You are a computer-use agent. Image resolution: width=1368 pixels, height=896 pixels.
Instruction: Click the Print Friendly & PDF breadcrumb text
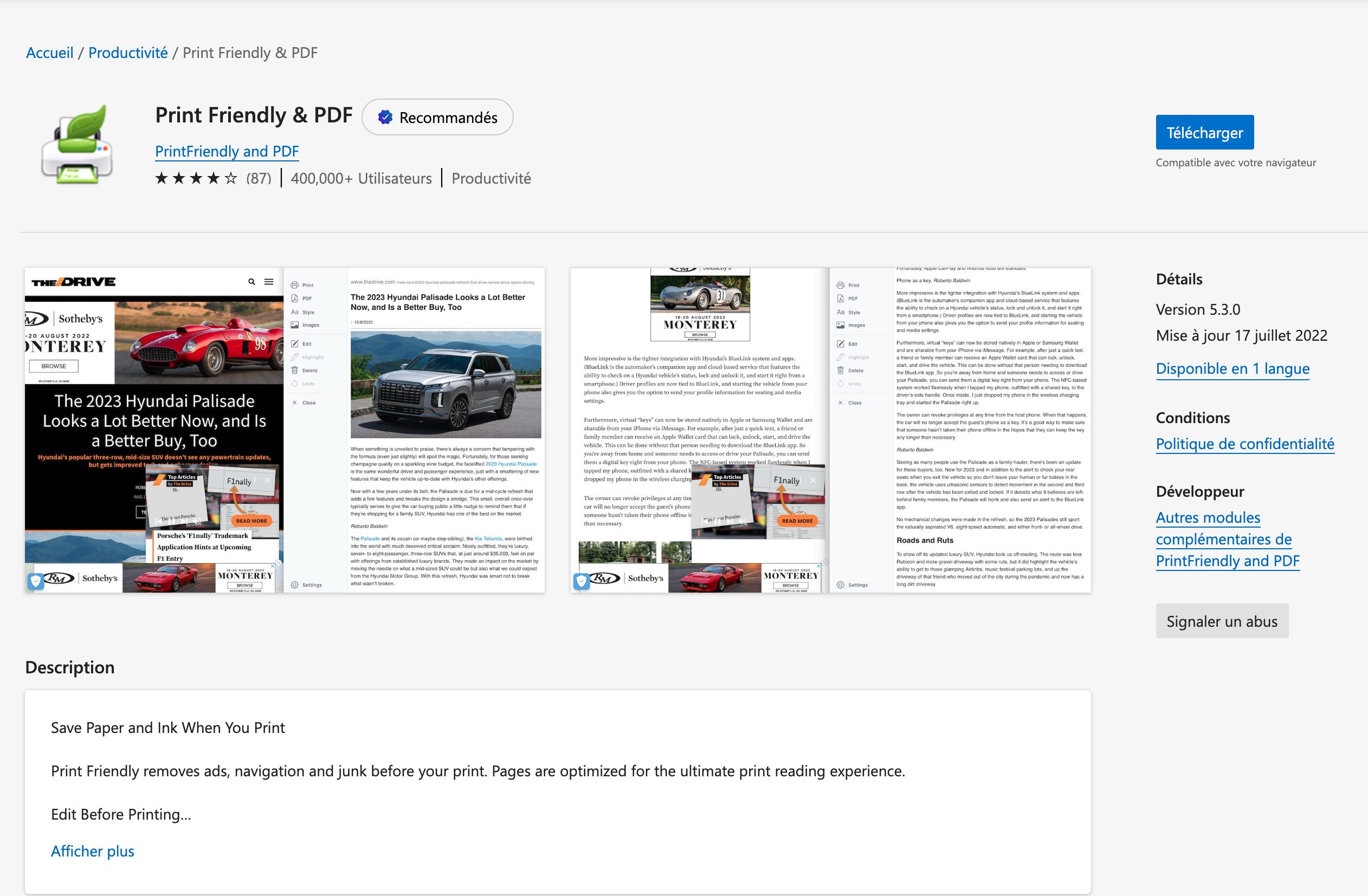pos(250,53)
